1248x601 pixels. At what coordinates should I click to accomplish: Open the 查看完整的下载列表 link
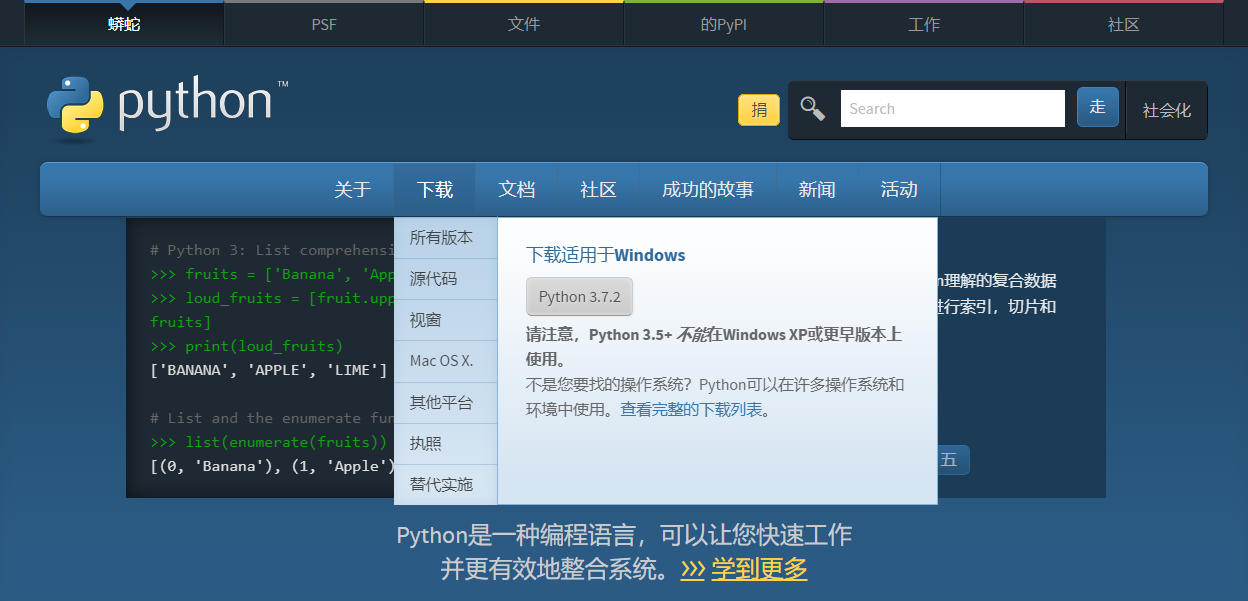pyautogui.click(x=691, y=409)
